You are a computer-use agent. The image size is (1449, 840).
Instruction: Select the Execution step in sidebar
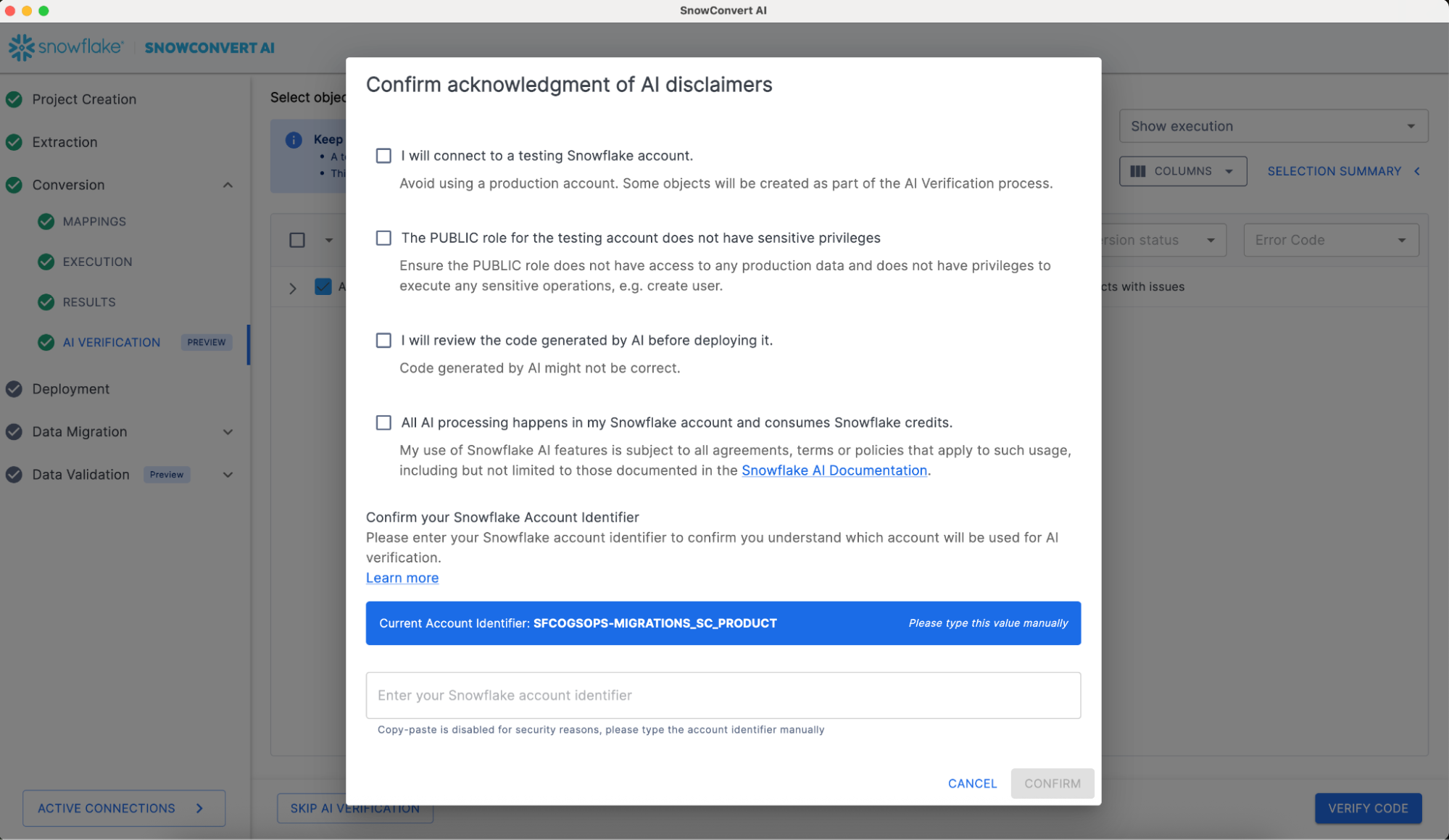(x=97, y=262)
